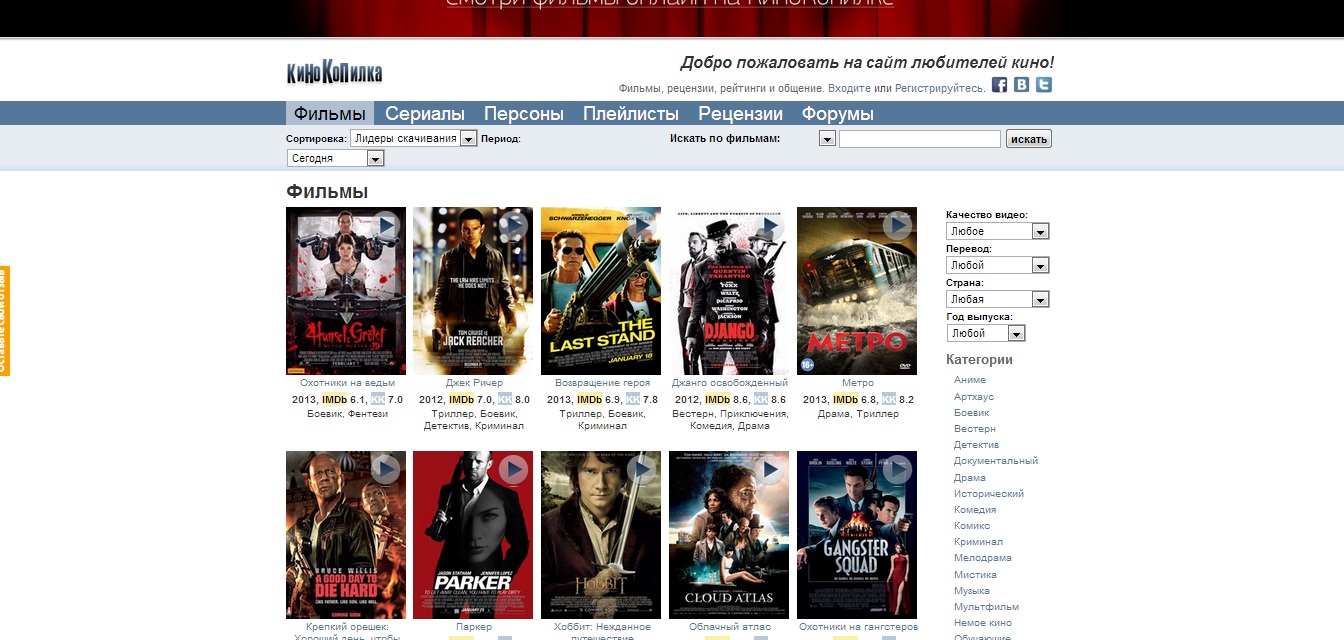Expand the Качество видео dropdown
Image resolution: width=1344 pixels, height=640 pixels.
click(997, 231)
